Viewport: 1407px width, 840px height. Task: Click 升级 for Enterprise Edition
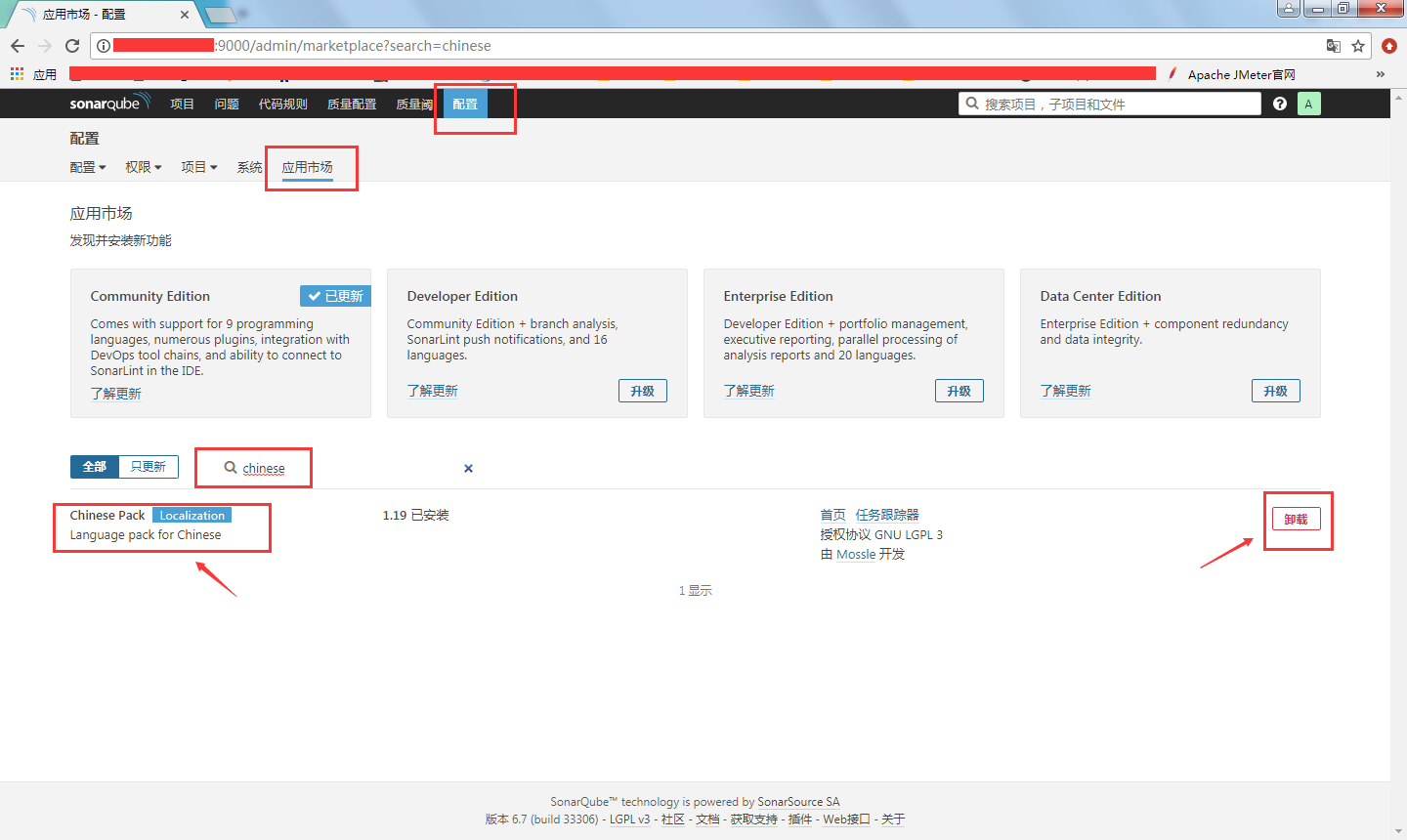959,391
